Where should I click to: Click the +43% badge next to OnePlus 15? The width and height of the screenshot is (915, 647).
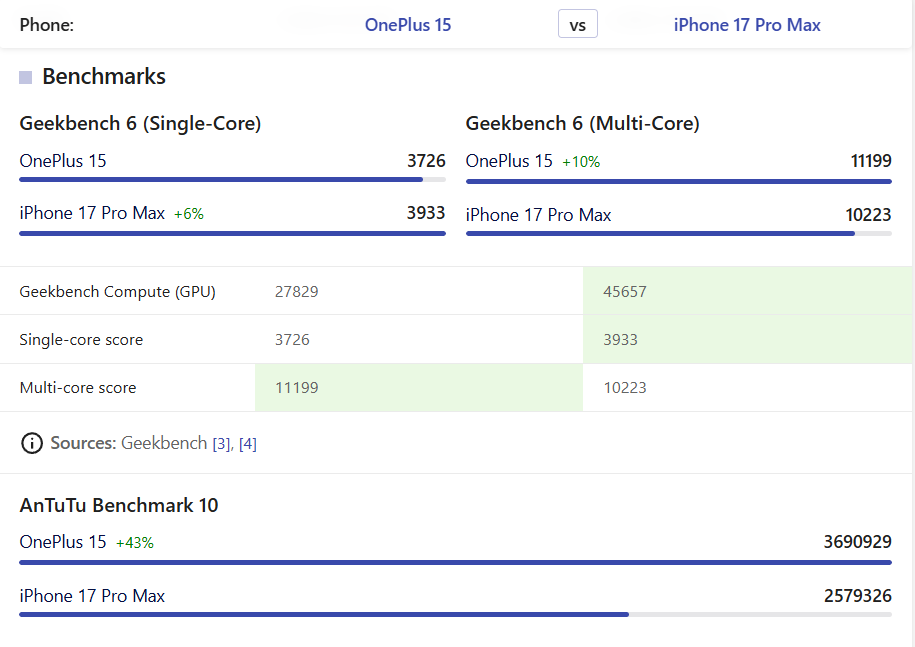pyautogui.click(x=135, y=543)
